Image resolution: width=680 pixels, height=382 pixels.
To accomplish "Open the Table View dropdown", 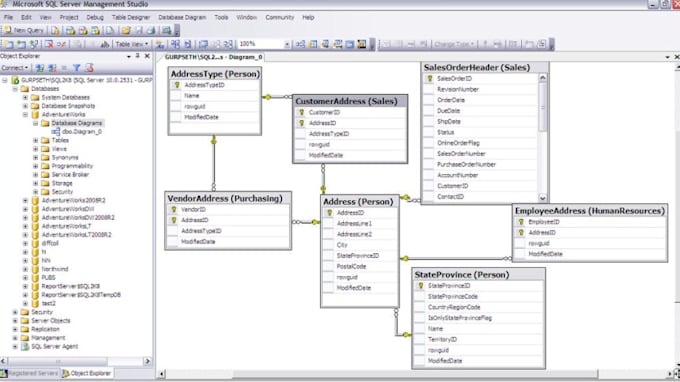I will click(x=132, y=44).
